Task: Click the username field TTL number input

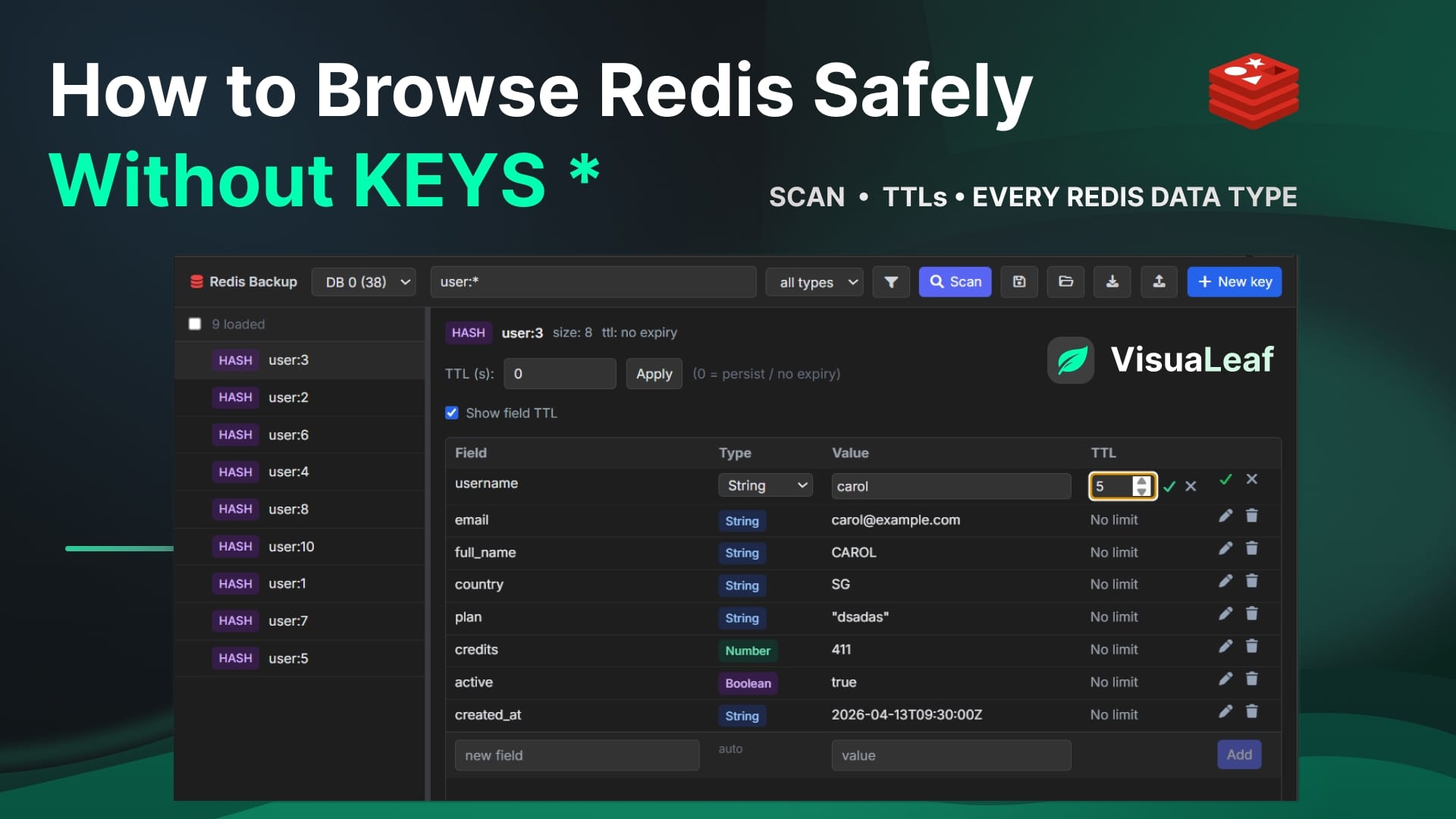Action: 1113,486
